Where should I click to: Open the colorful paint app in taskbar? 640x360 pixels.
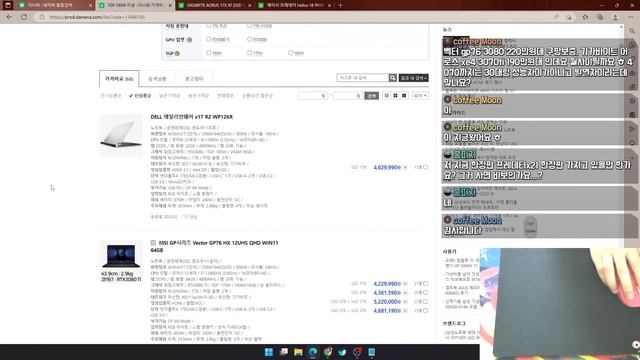point(328,352)
